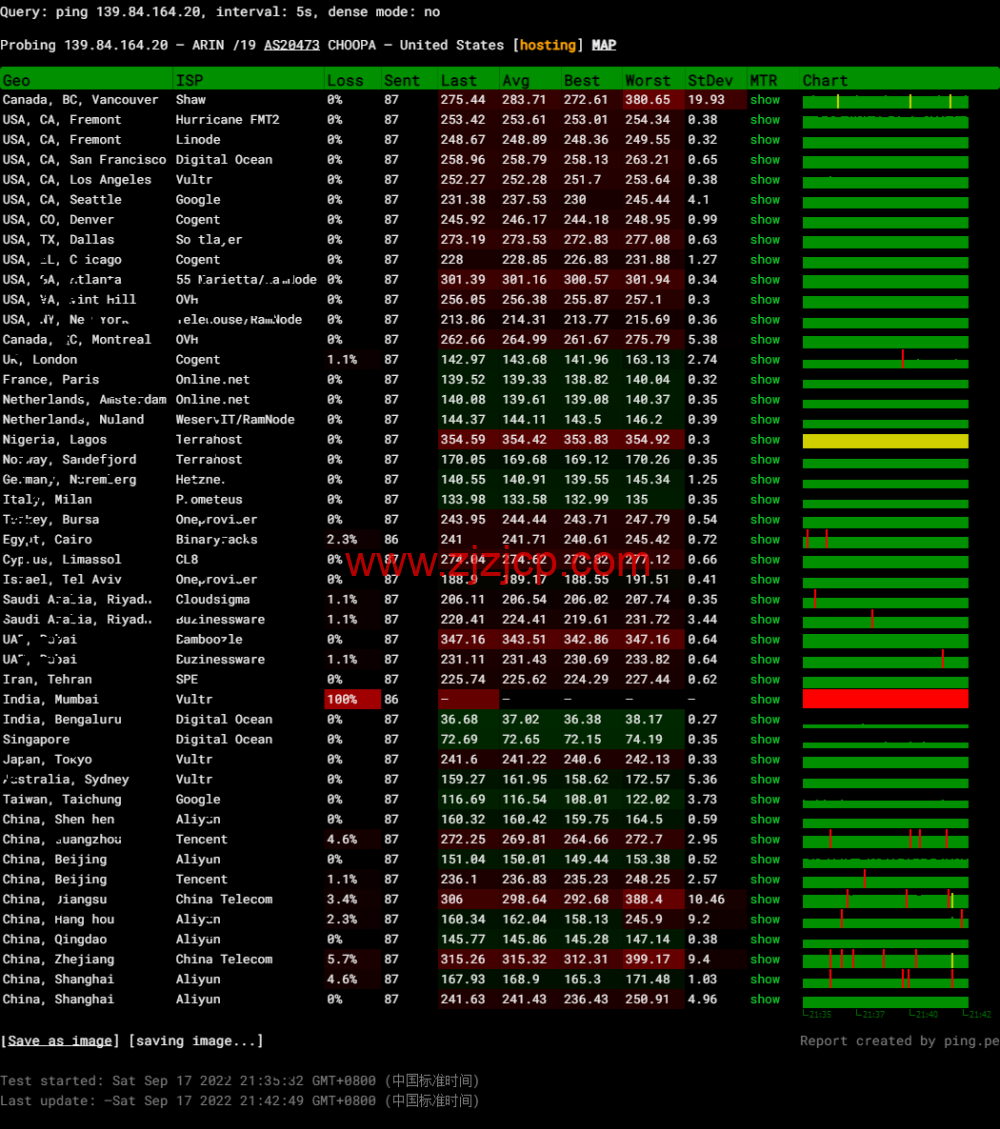Sort table by Loss column header
Screen dimensions: 1000x1129
(345, 81)
